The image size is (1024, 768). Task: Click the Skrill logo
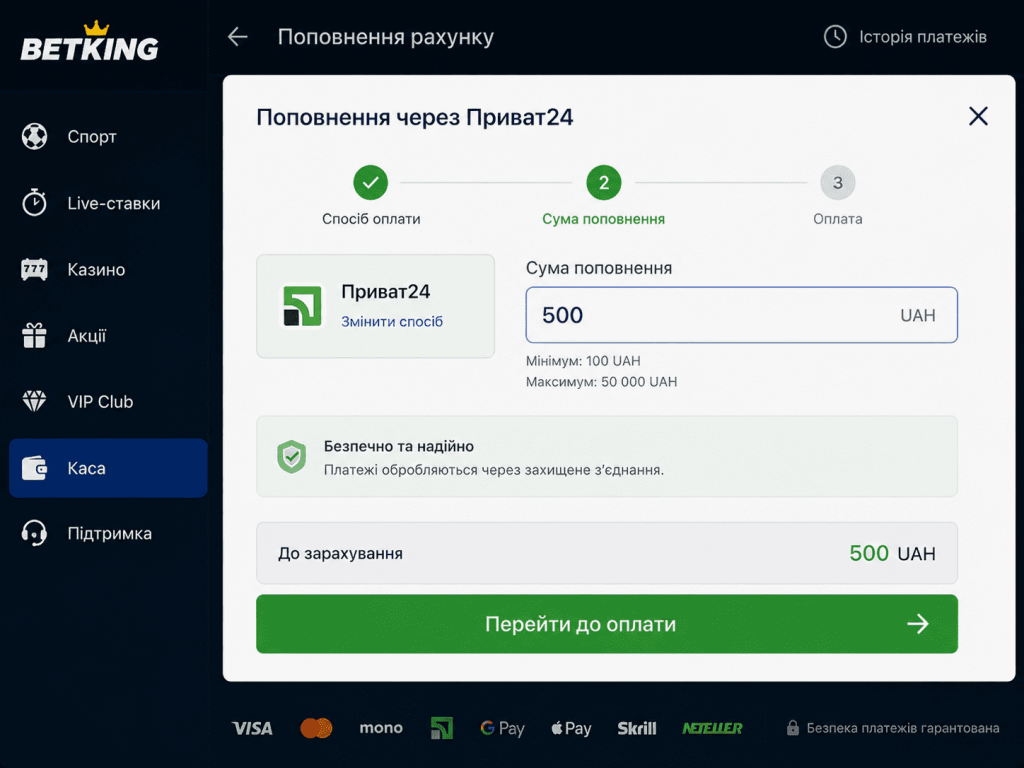[637, 728]
